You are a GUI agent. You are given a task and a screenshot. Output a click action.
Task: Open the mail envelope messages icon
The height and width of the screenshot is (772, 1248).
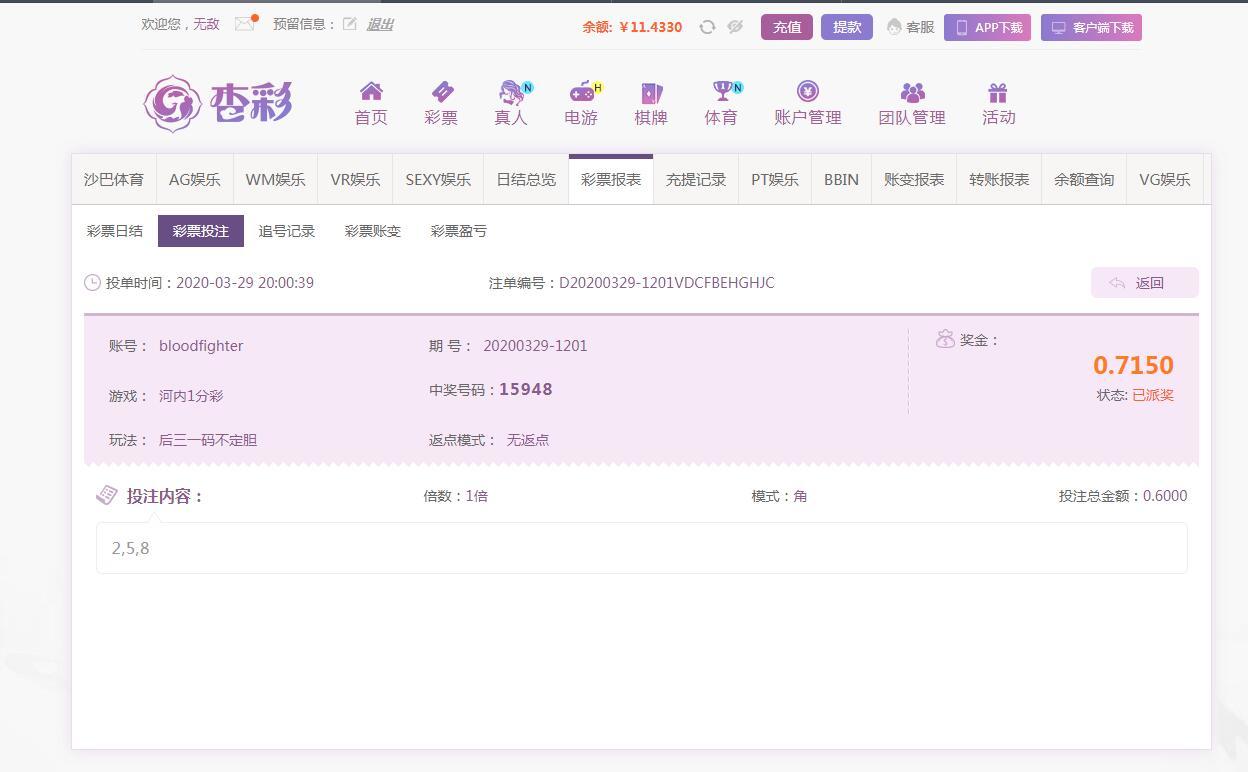(x=244, y=24)
